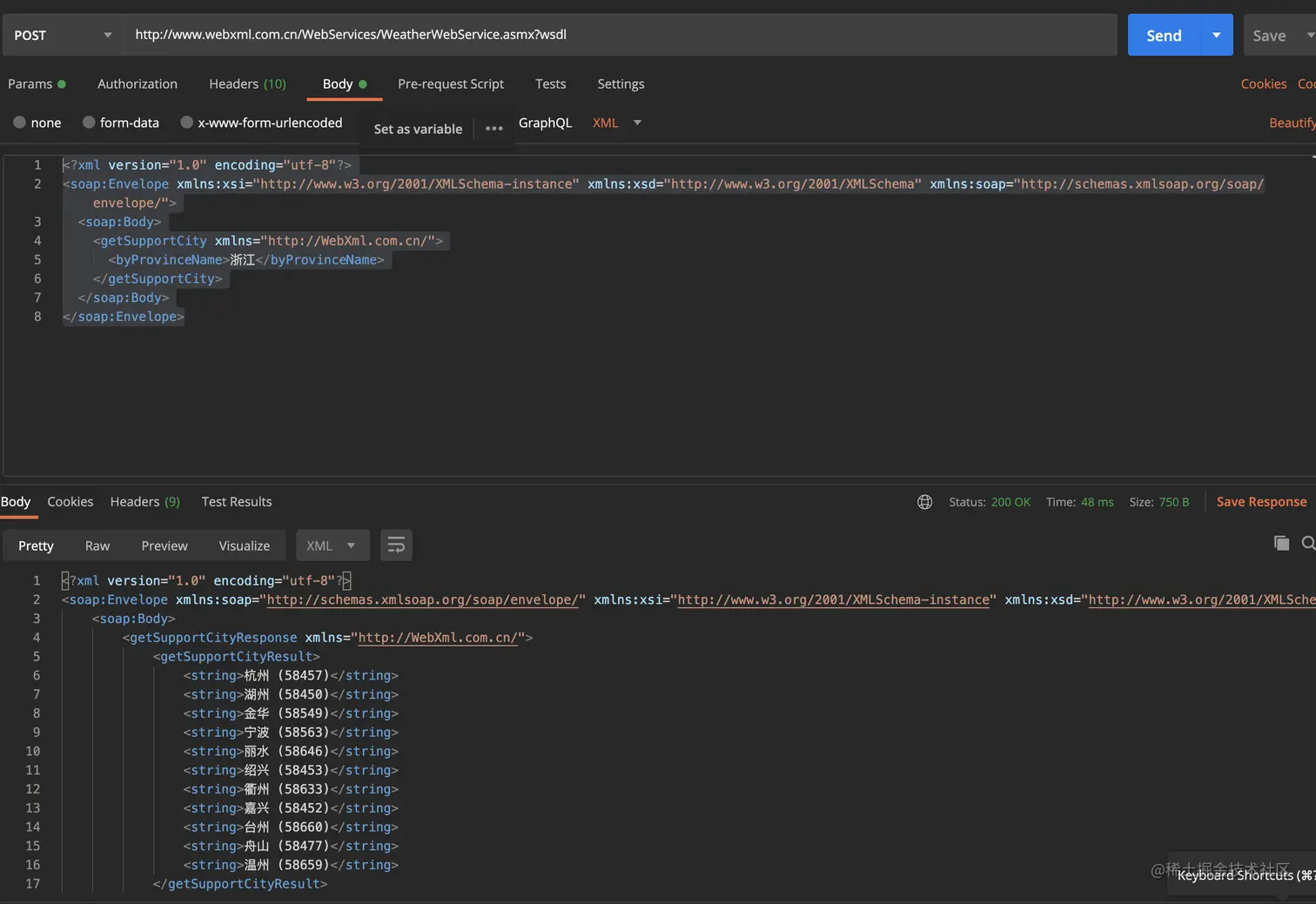Copy the response using the copy icon

pyautogui.click(x=1281, y=544)
